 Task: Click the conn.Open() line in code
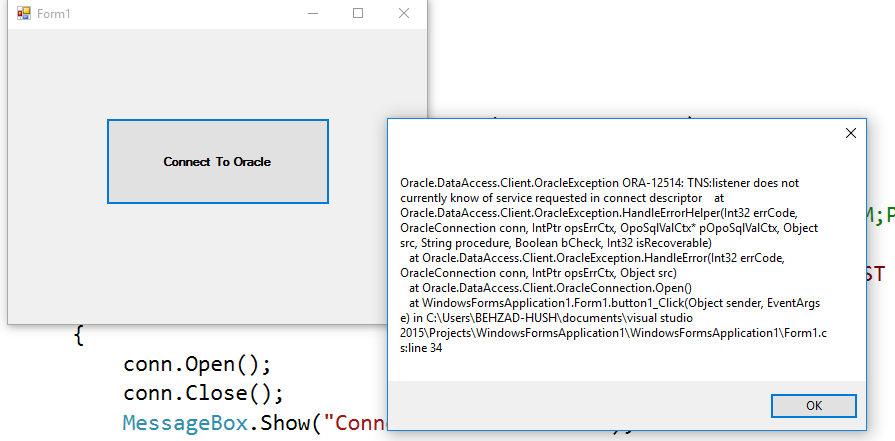(x=197, y=361)
